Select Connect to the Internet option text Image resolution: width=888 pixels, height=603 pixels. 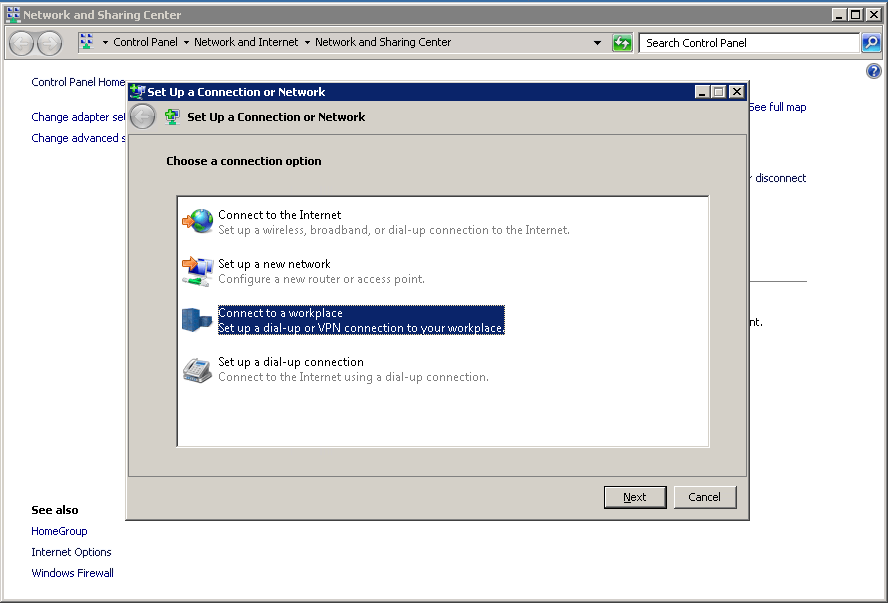coord(279,215)
